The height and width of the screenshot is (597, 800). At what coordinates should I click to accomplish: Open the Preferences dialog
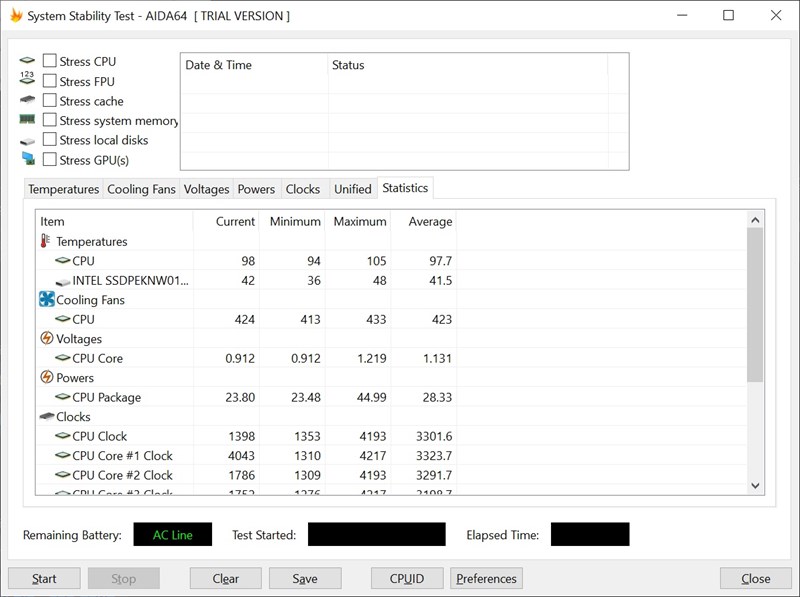486,578
